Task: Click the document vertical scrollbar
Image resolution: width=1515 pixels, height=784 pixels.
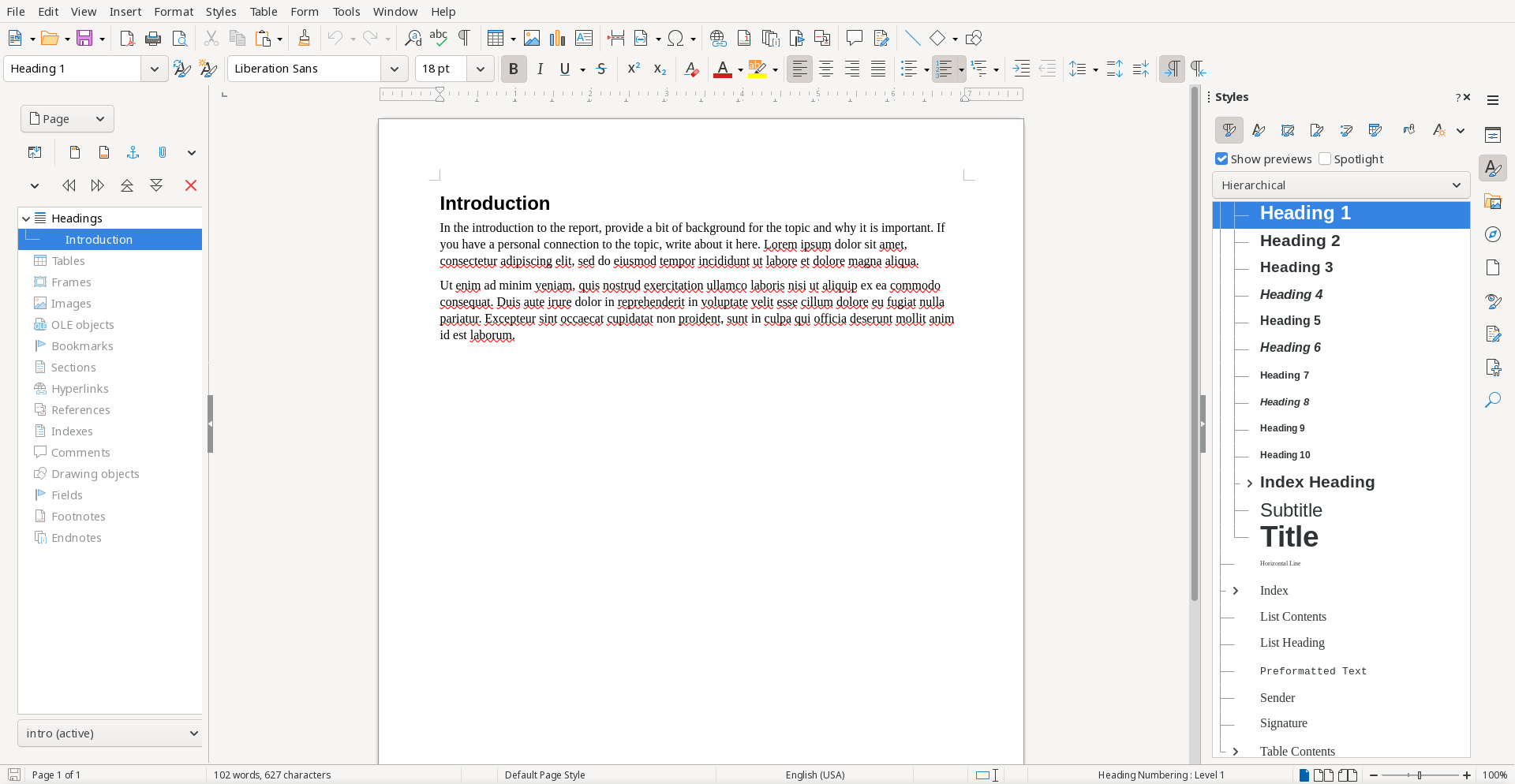Action: (x=1195, y=343)
